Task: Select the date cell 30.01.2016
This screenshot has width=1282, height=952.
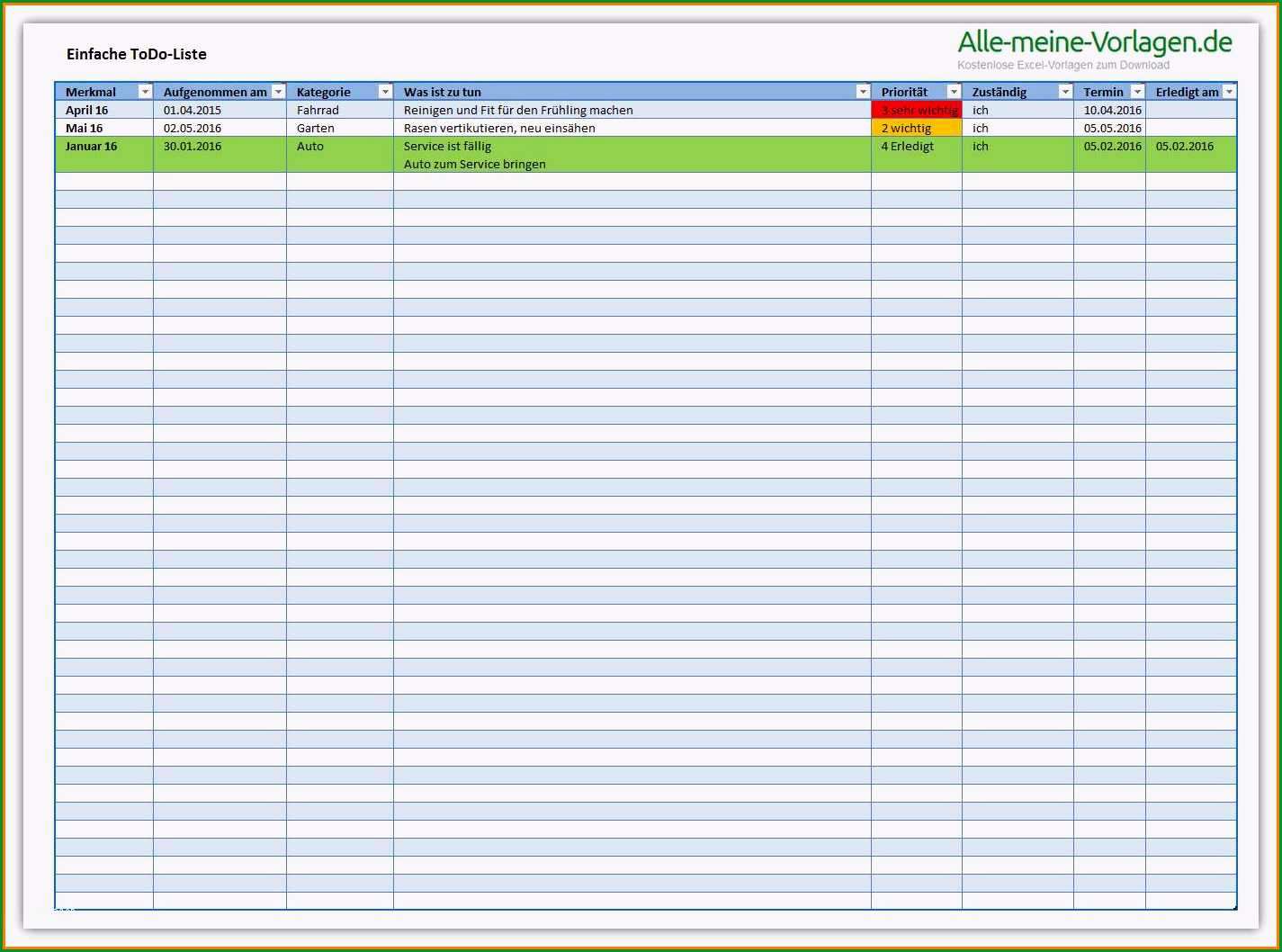Action: pyautogui.click(x=220, y=155)
